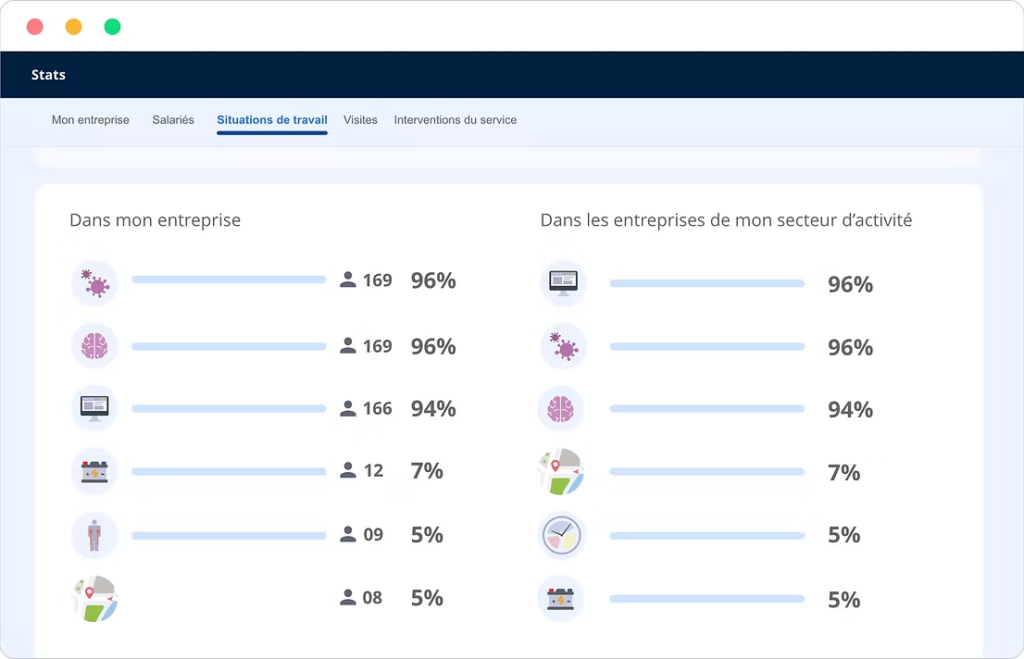1024x659 pixels.
Task: Select the clock icon in the sector column
Action: (x=562, y=535)
